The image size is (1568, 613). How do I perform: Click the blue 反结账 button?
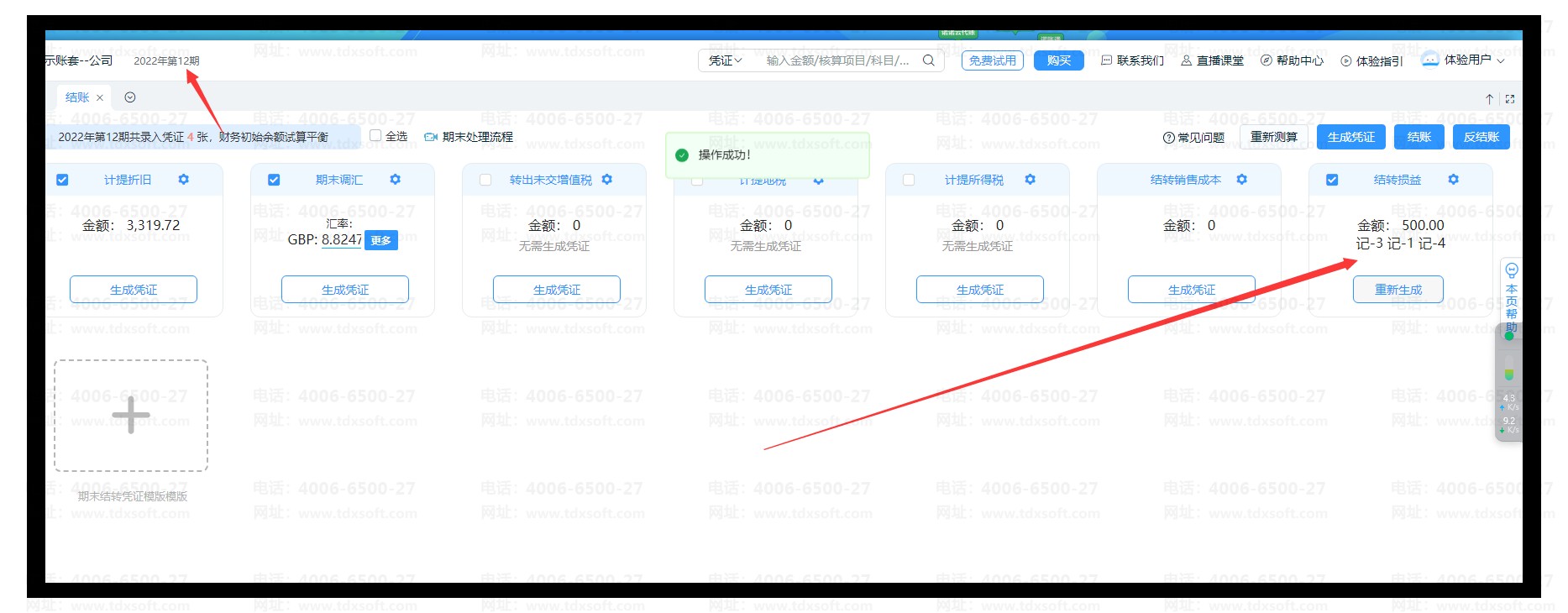(1481, 137)
